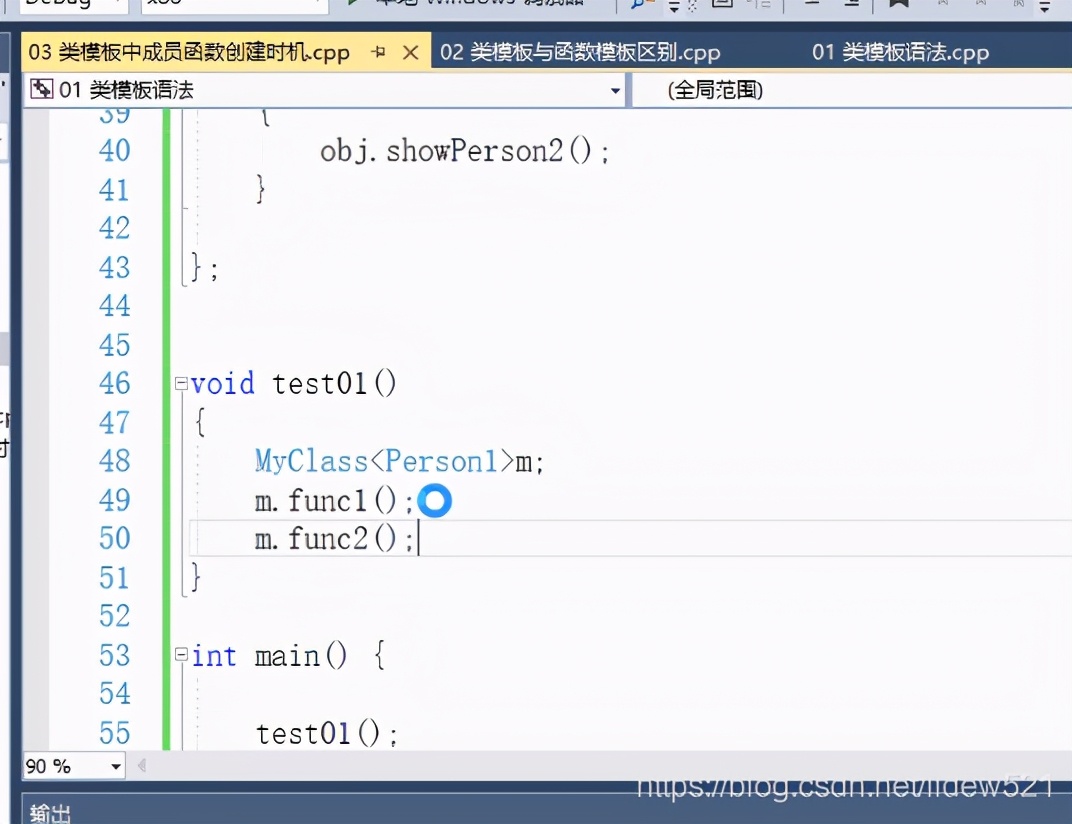This screenshot has width=1072, height=824.
Task: Click the search icon on the toolbar
Action: [637, 5]
